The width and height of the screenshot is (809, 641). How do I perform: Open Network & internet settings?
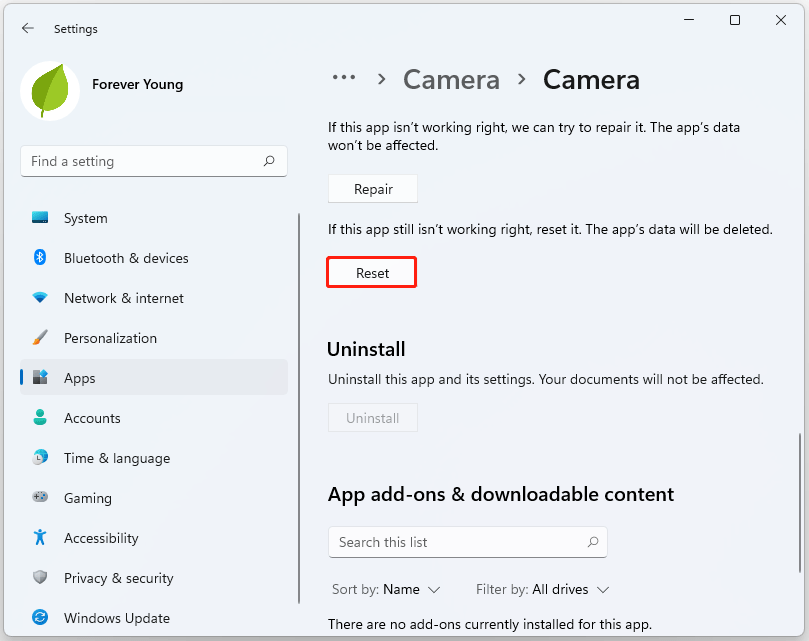pos(123,298)
